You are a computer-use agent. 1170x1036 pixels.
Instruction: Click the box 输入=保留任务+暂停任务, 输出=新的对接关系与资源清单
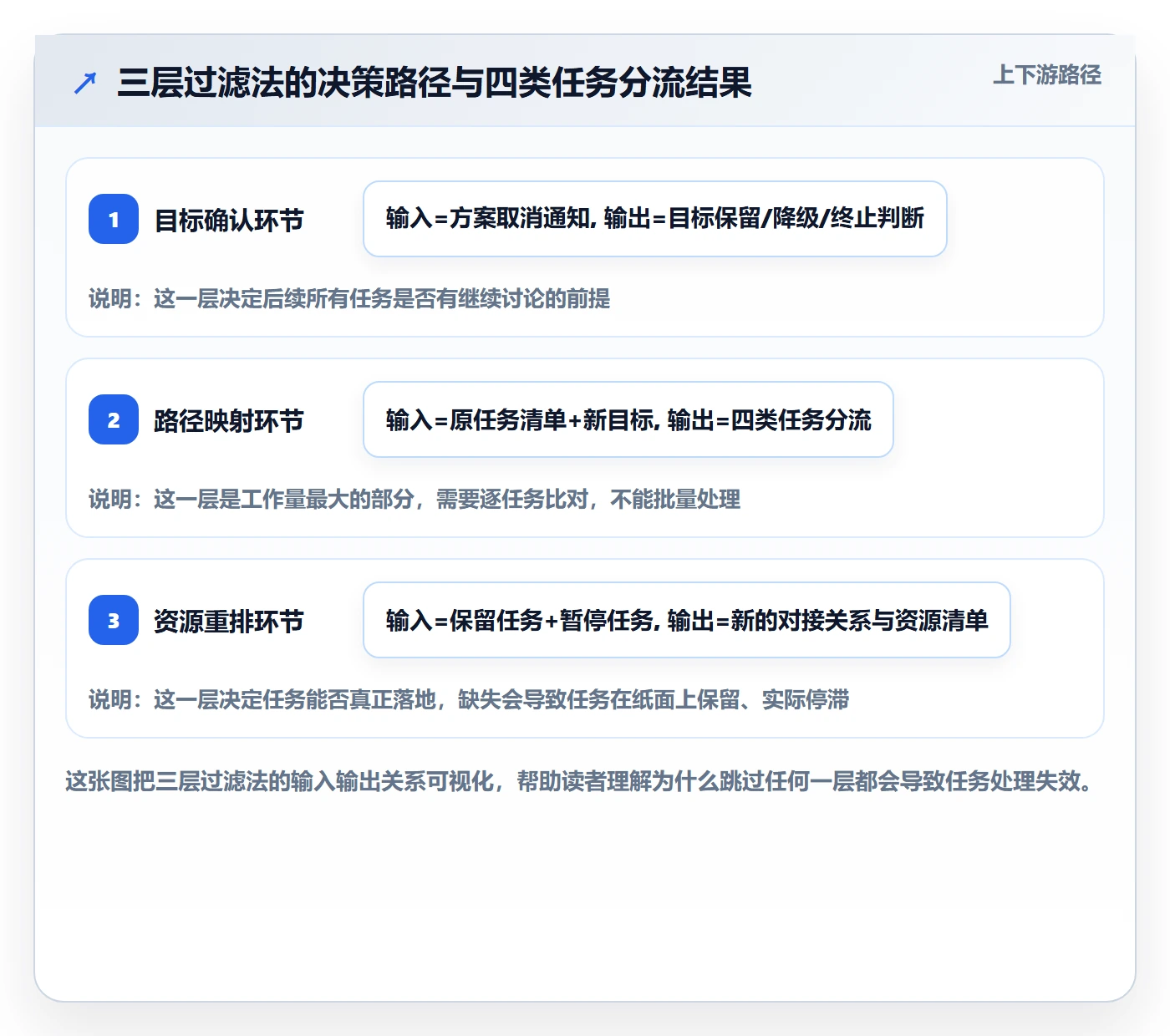coord(687,620)
